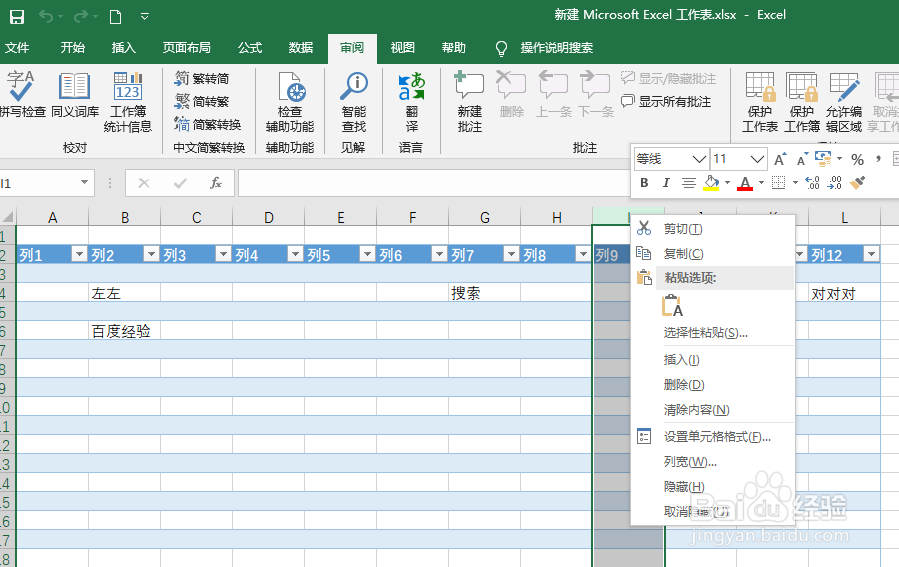Click the Redo arrow in quick access toolbar
The height and width of the screenshot is (567, 899).
coord(81,17)
